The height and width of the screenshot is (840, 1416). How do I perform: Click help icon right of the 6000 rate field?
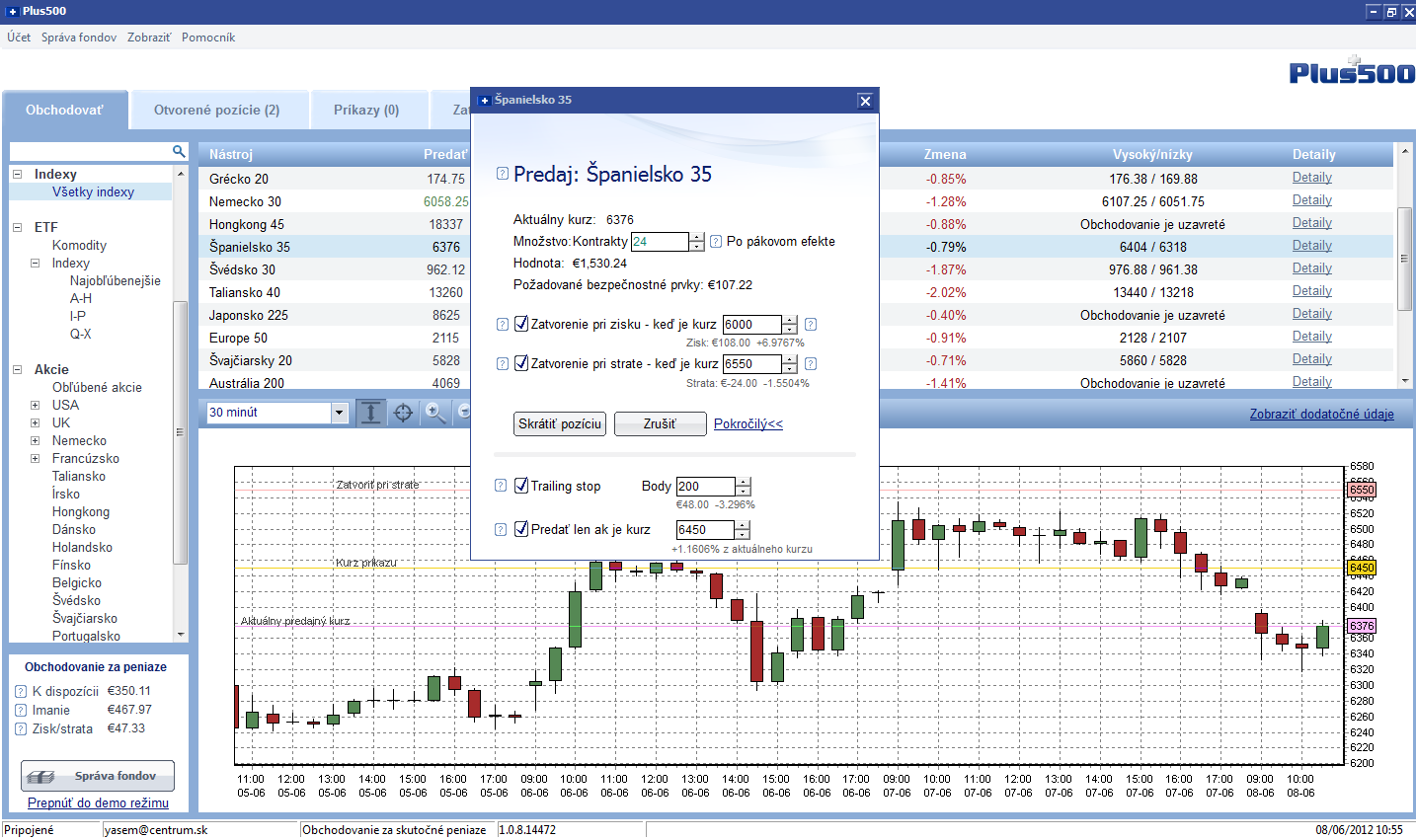coord(811,324)
